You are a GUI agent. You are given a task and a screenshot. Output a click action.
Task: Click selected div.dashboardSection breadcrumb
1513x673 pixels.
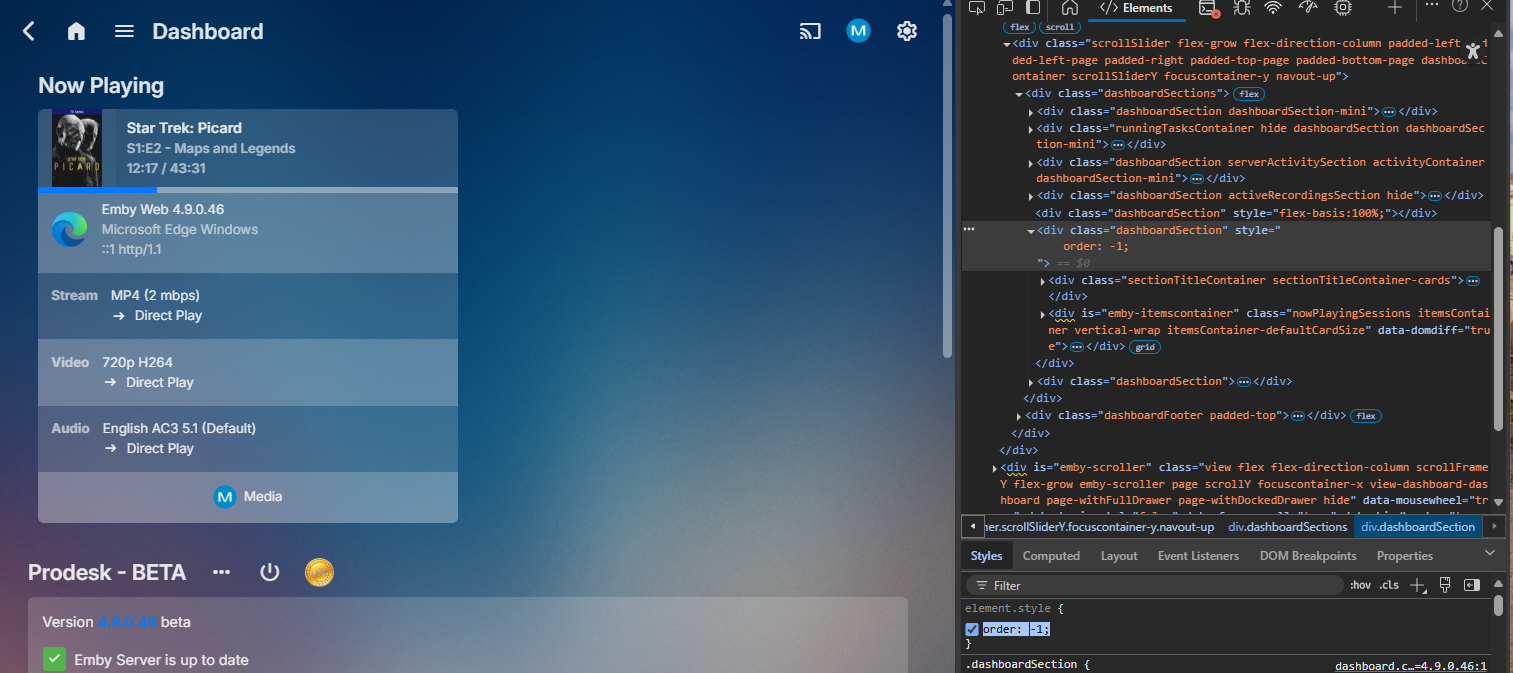coord(1418,527)
